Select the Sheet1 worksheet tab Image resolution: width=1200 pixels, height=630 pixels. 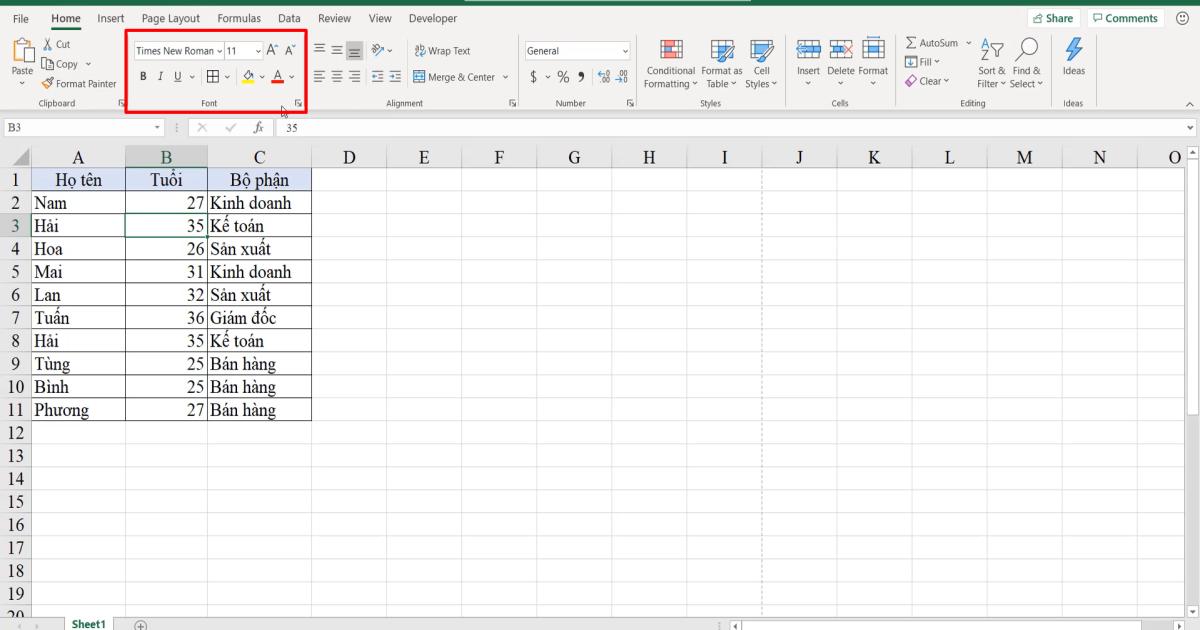[x=88, y=623]
